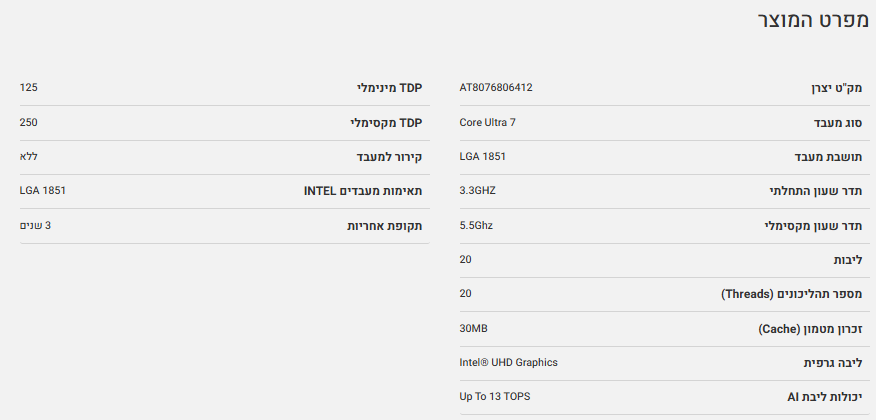Click the Core Ultra 7 value

488,123
